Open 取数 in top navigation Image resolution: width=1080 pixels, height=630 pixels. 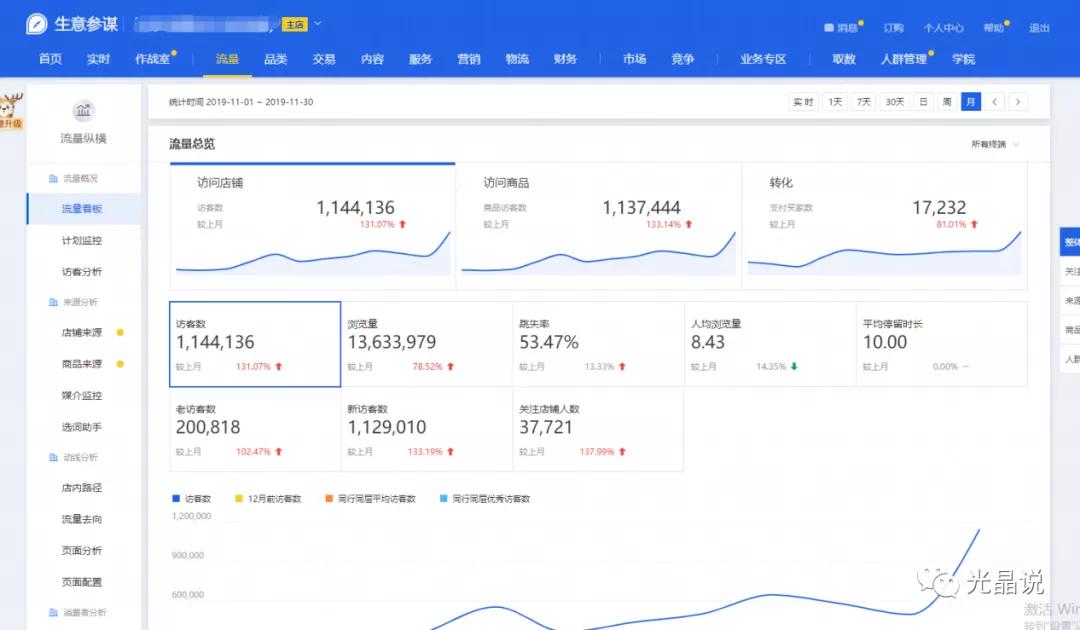pyautogui.click(x=844, y=59)
